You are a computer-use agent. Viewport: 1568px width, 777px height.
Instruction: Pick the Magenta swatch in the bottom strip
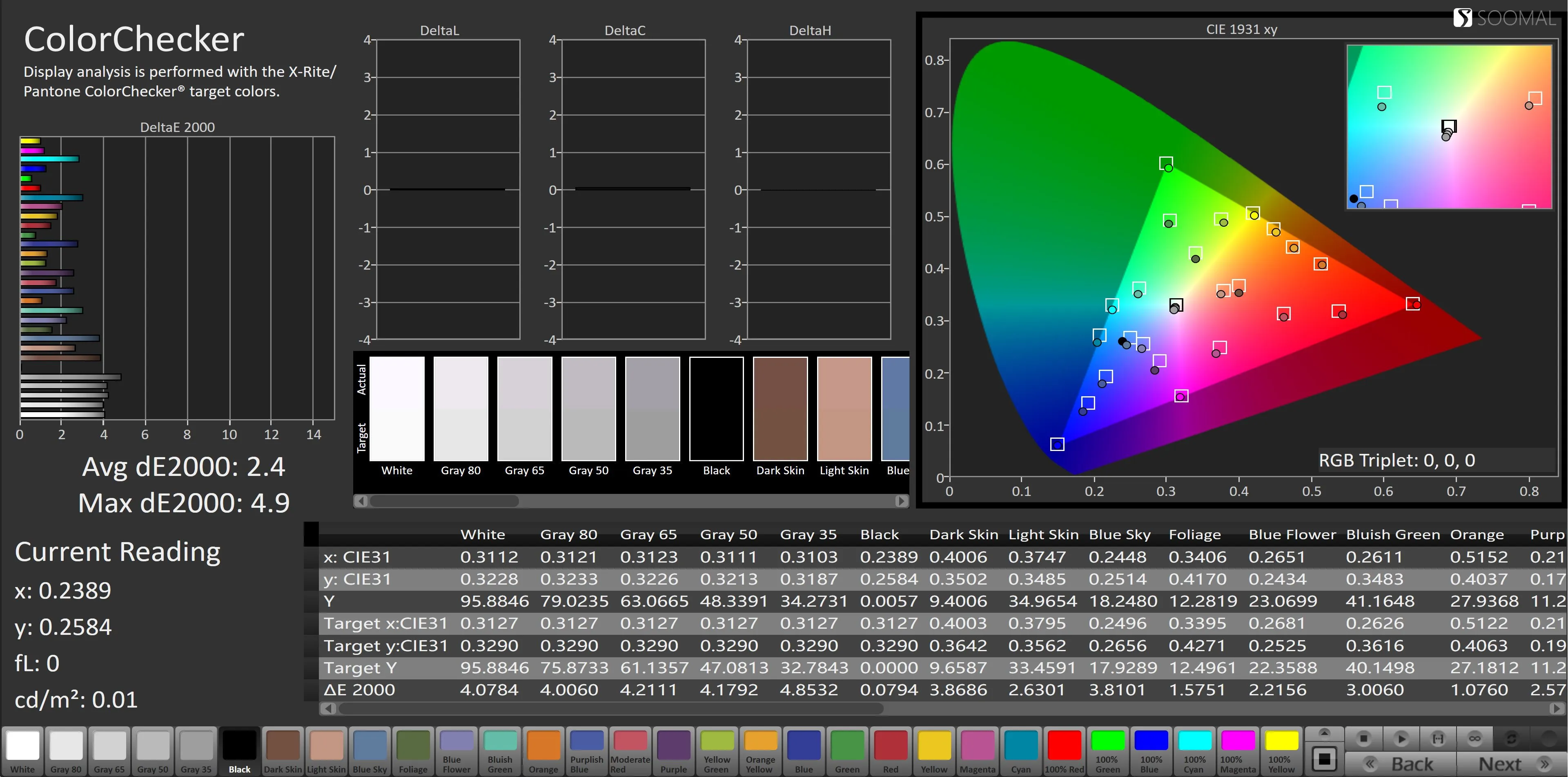coord(978,751)
